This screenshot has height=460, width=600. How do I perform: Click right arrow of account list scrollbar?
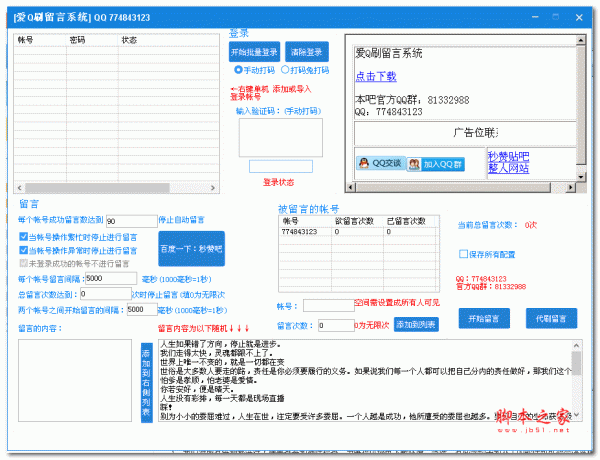(213, 188)
